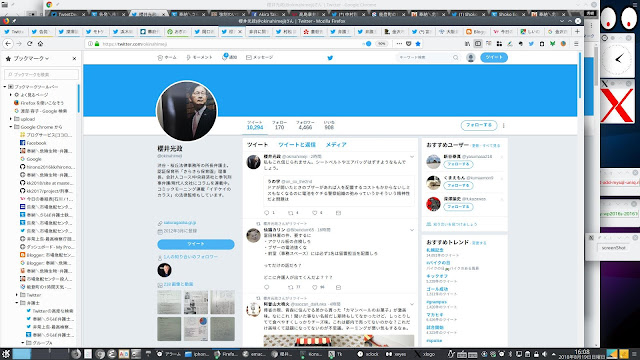The image size is (640, 360).
Task: Show site information icon in address bar
Action: click(90, 44)
